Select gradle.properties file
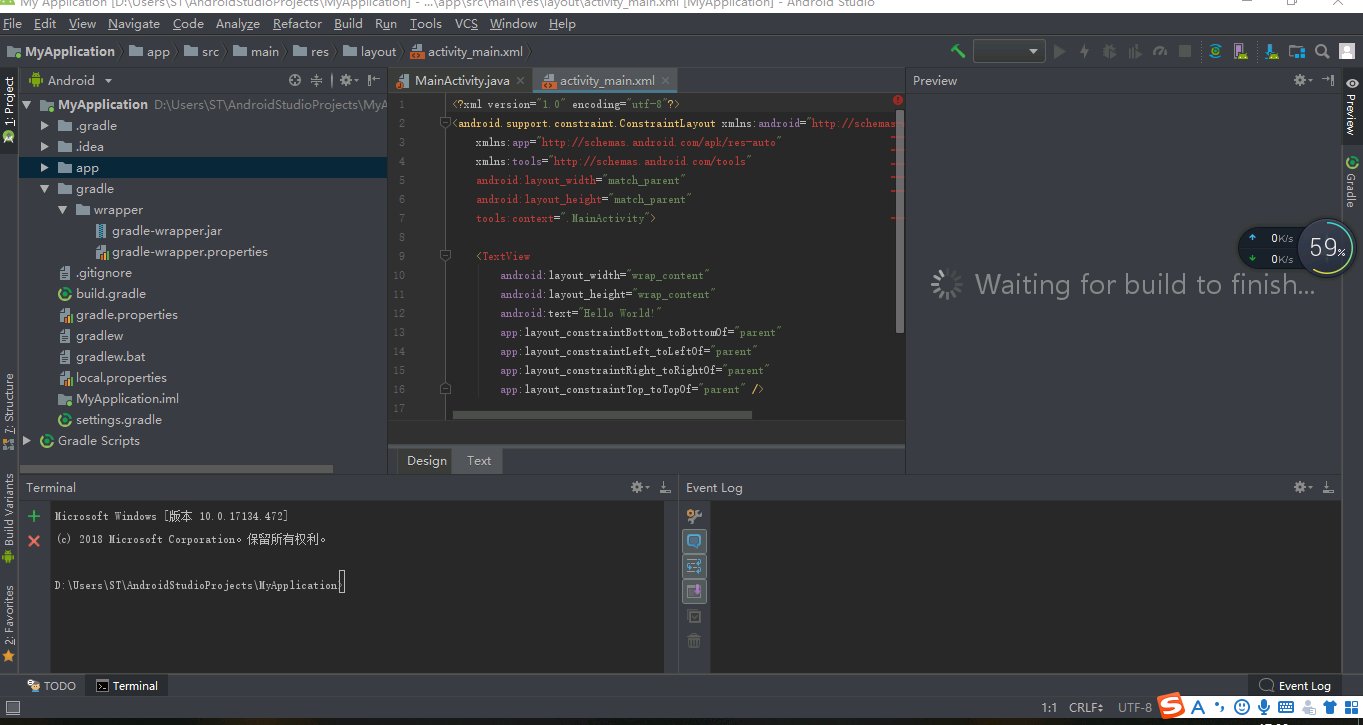The width and height of the screenshot is (1363, 725). (118, 314)
